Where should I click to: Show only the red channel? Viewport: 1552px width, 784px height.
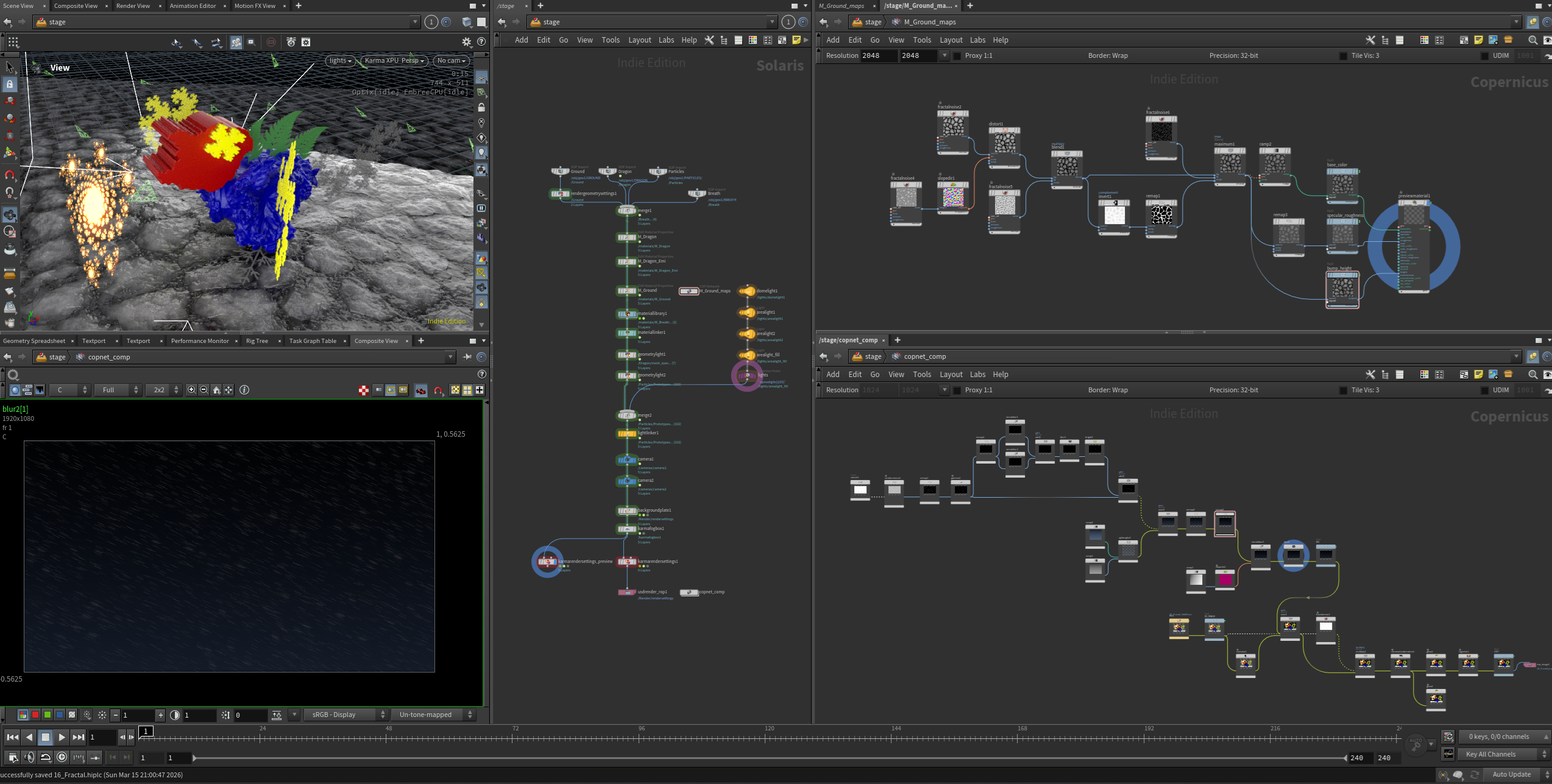point(35,715)
